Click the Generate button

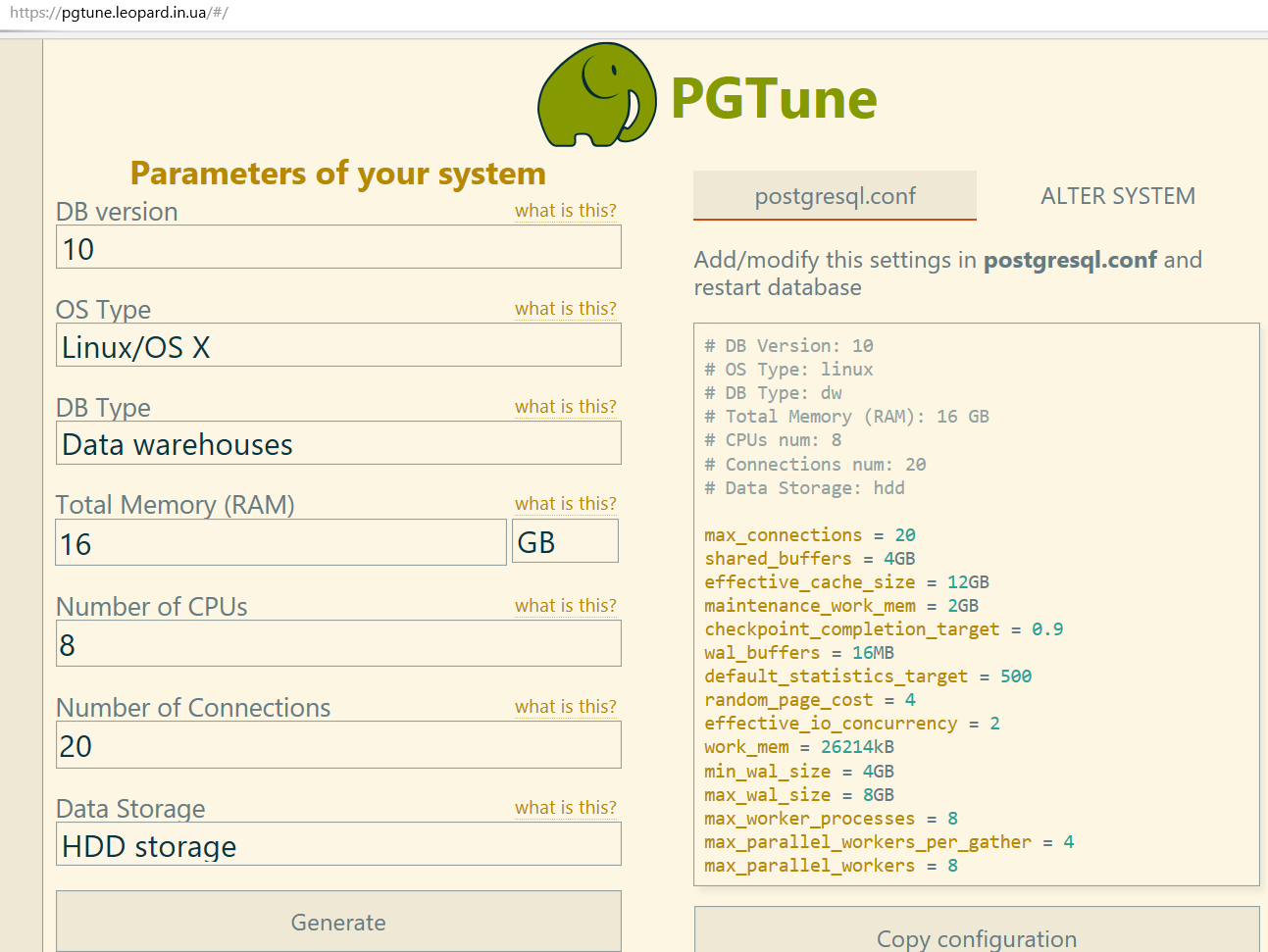point(338,922)
